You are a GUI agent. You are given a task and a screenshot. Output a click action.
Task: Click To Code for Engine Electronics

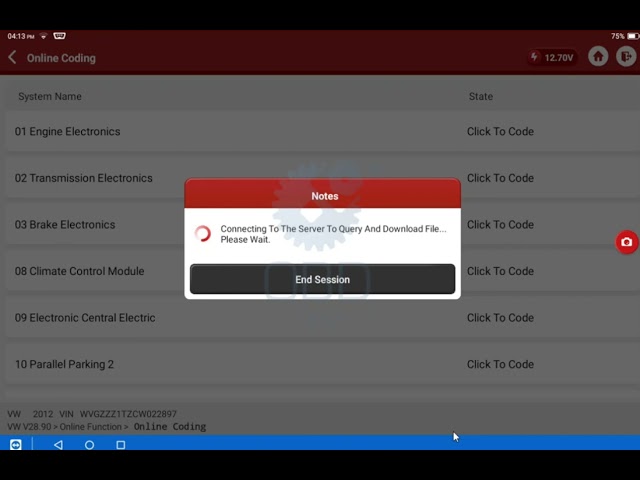click(500, 131)
